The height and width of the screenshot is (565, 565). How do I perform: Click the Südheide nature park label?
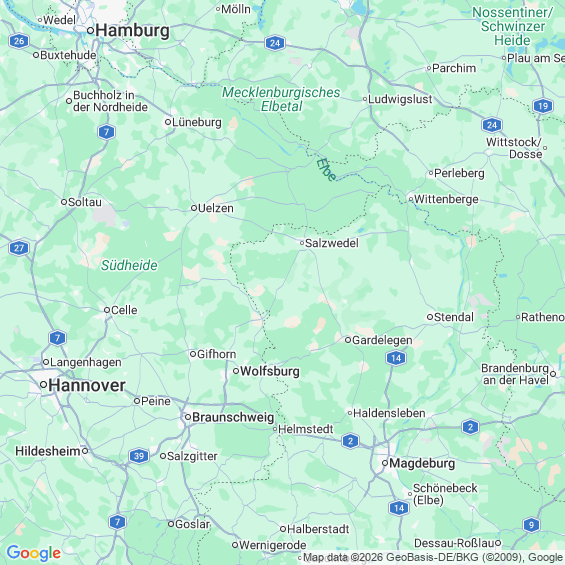click(x=129, y=265)
